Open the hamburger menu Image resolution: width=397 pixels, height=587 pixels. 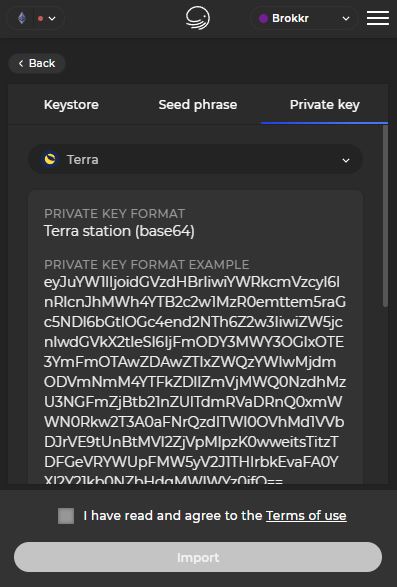[x=378, y=18]
